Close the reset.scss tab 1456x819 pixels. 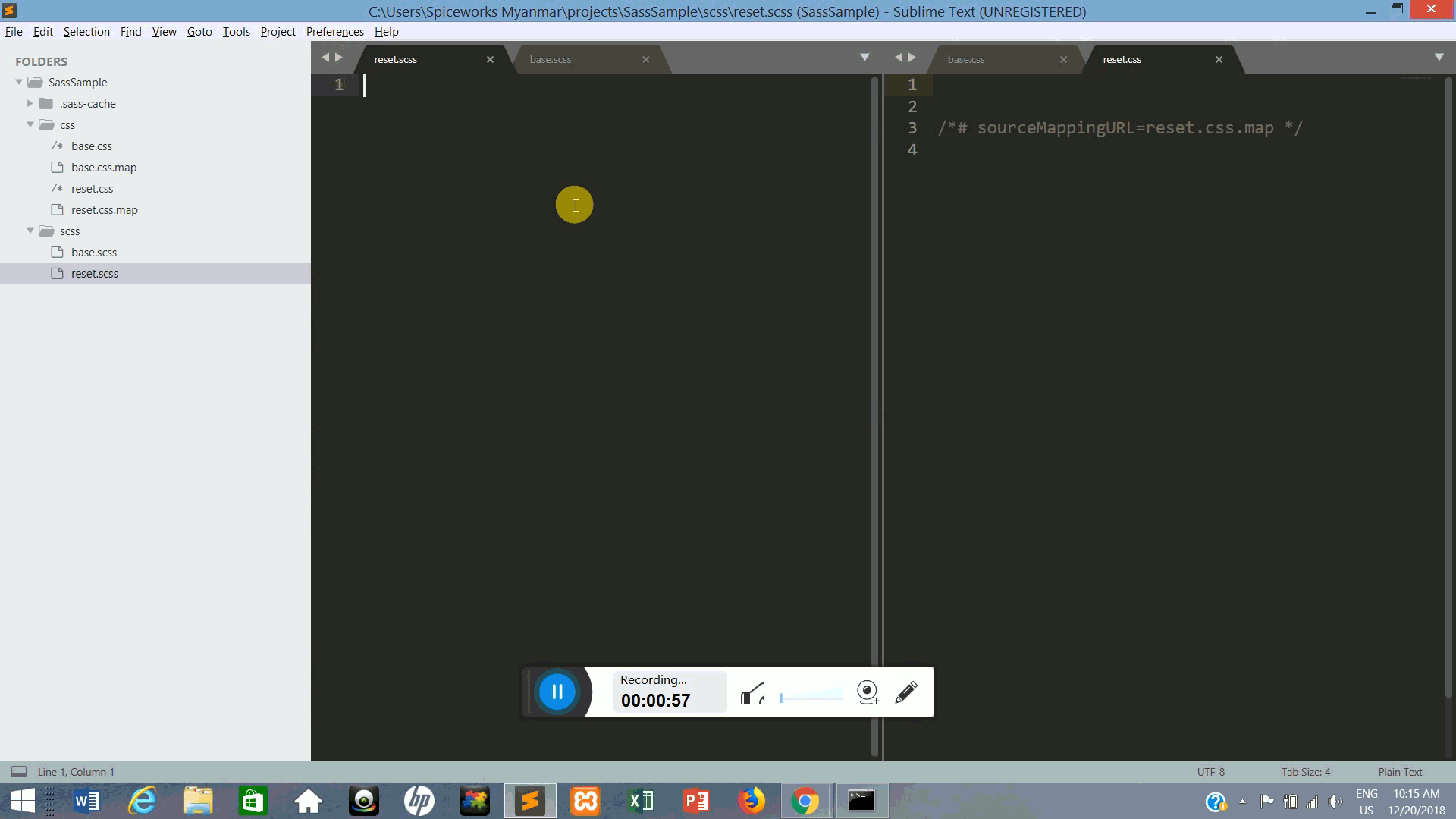(490, 59)
